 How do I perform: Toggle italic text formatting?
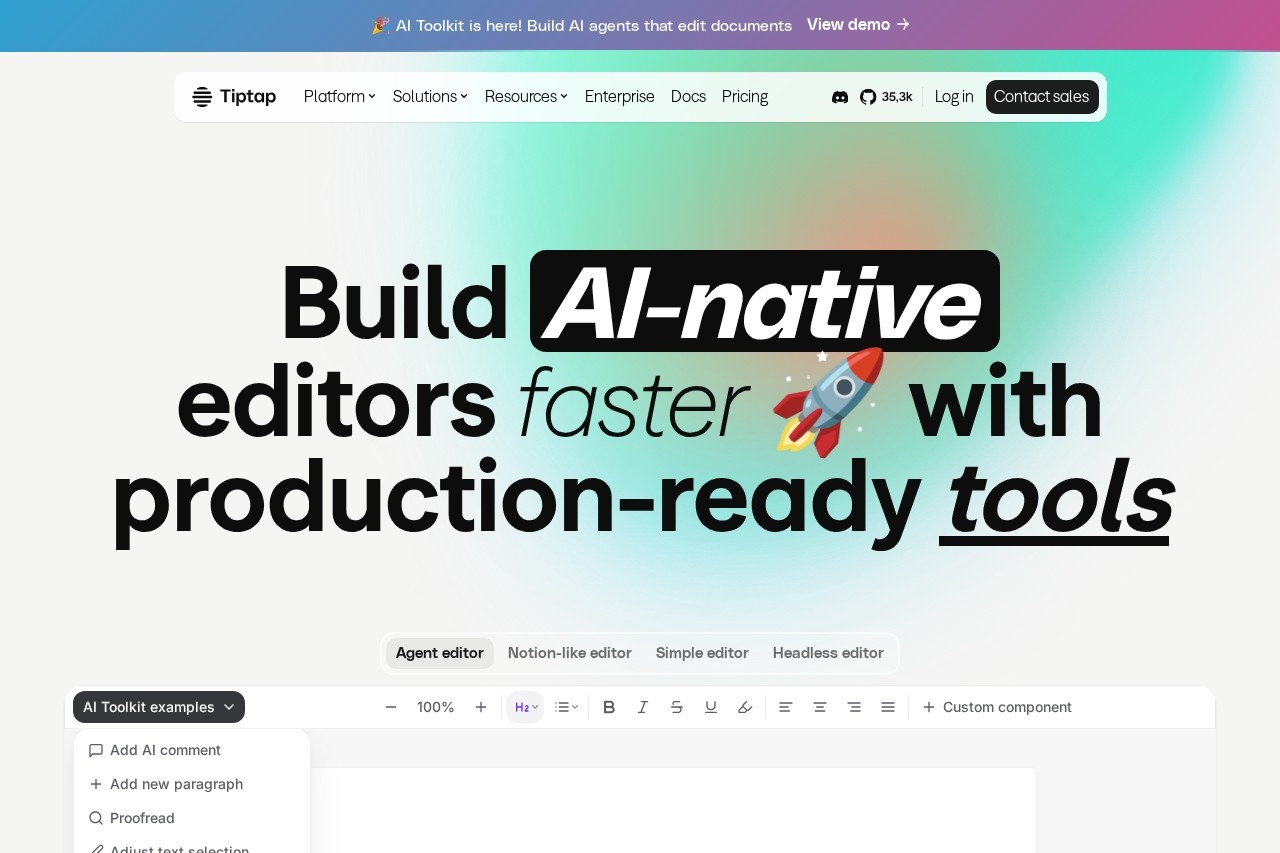[x=643, y=707]
